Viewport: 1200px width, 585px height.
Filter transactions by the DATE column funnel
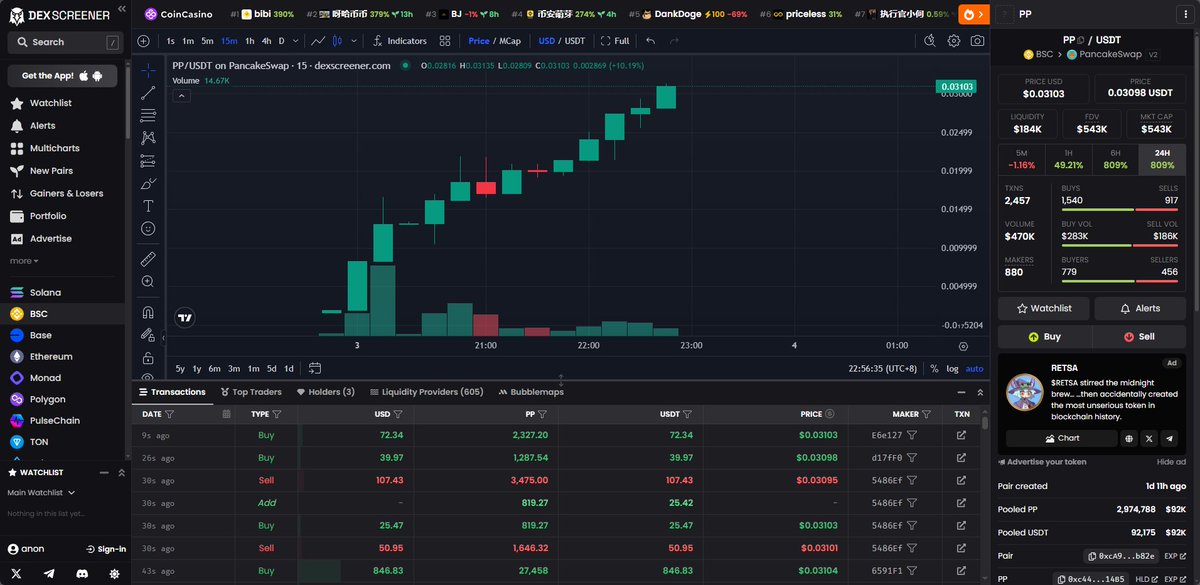pyautogui.click(x=170, y=414)
